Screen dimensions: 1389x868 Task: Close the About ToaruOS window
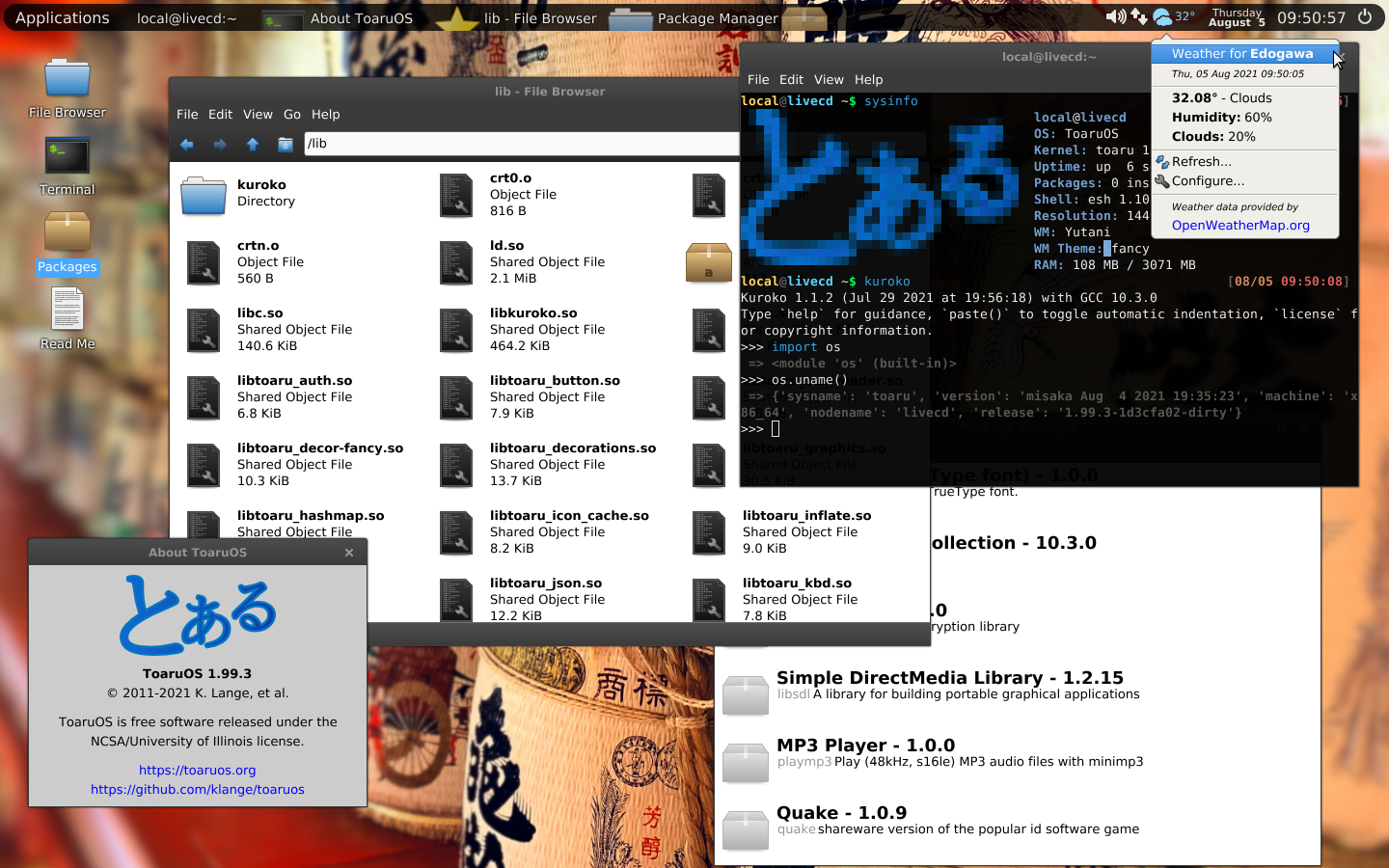pyautogui.click(x=349, y=553)
